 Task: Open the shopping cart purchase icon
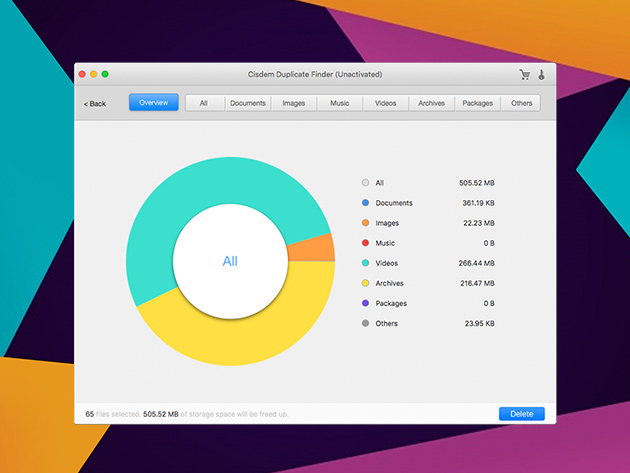(x=525, y=75)
